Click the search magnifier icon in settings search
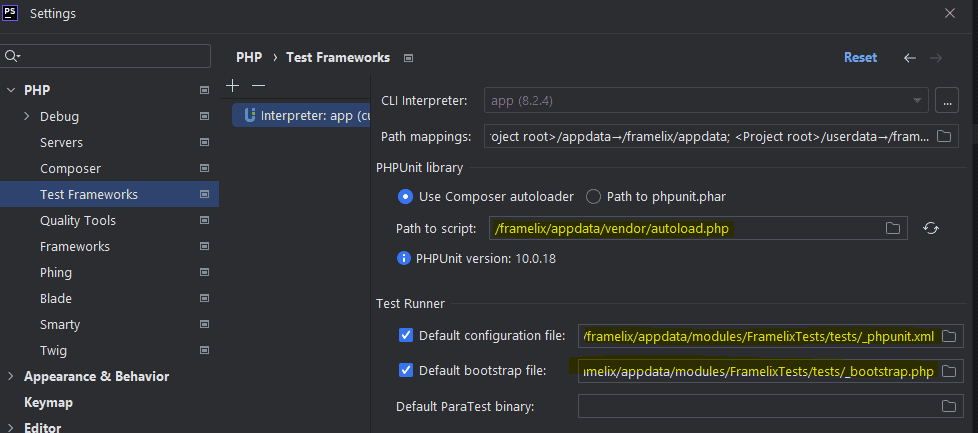Viewport: 978px width, 433px height. tap(11, 56)
